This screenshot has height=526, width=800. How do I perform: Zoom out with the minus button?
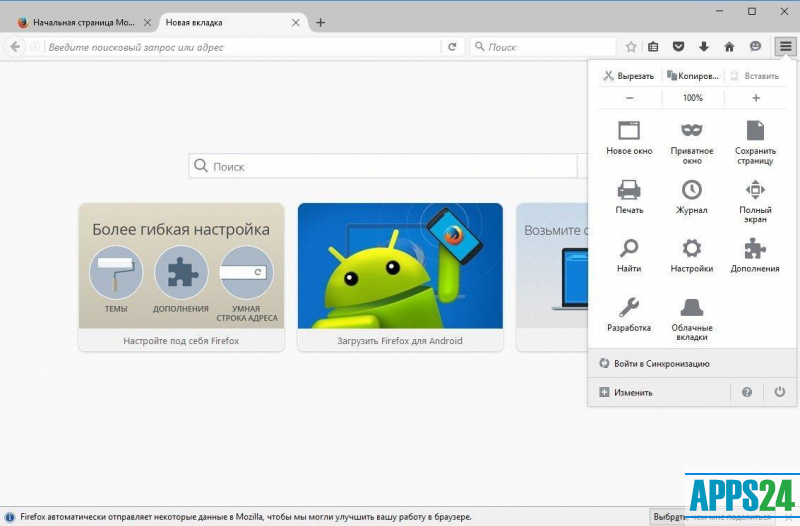point(629,98)
